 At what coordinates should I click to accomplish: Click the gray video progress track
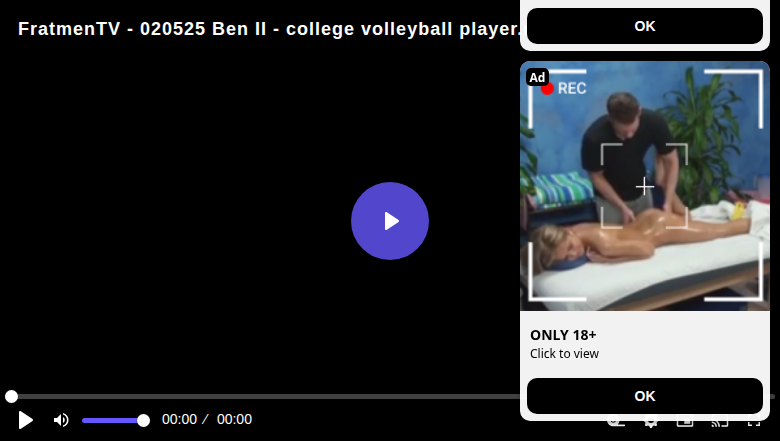pyautogui.click(x=266, y=396)
